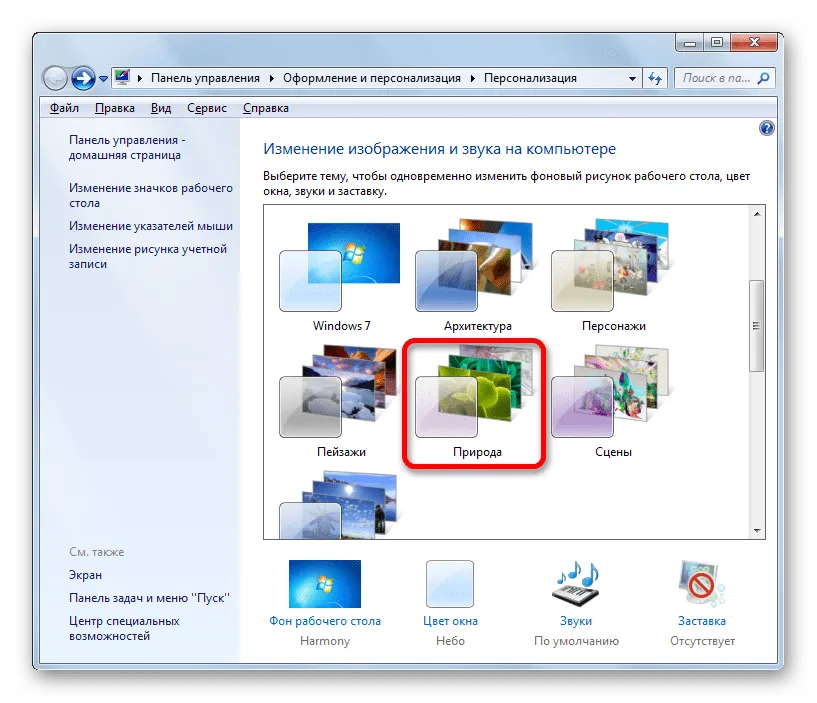Open Центр специальных возможностей link

124,628
